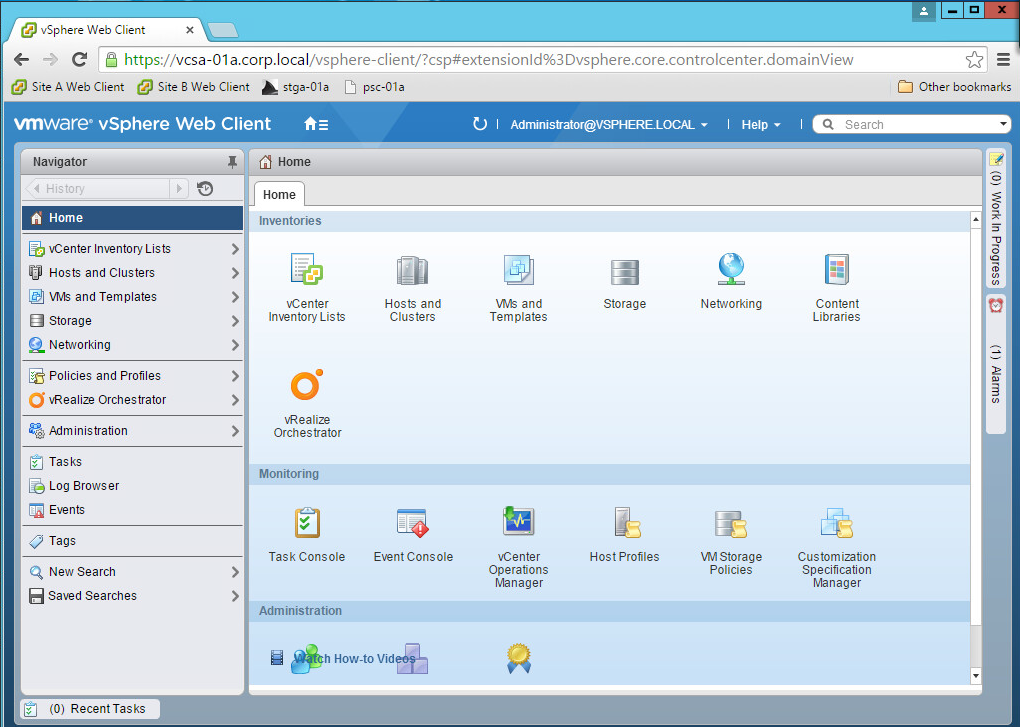Click the content pane scrollbar down arrow
Image resolution: width=1020 pixels, height=727 pixels.
(976, 676)
